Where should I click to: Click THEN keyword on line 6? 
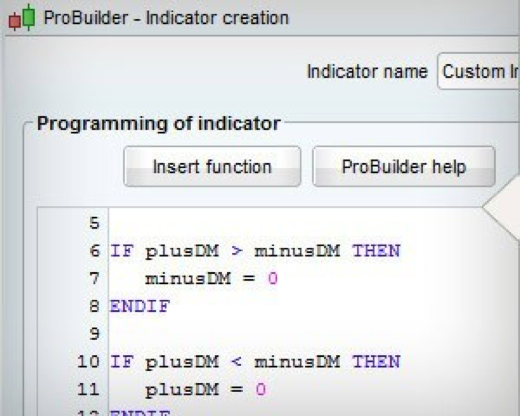[376, 251]
